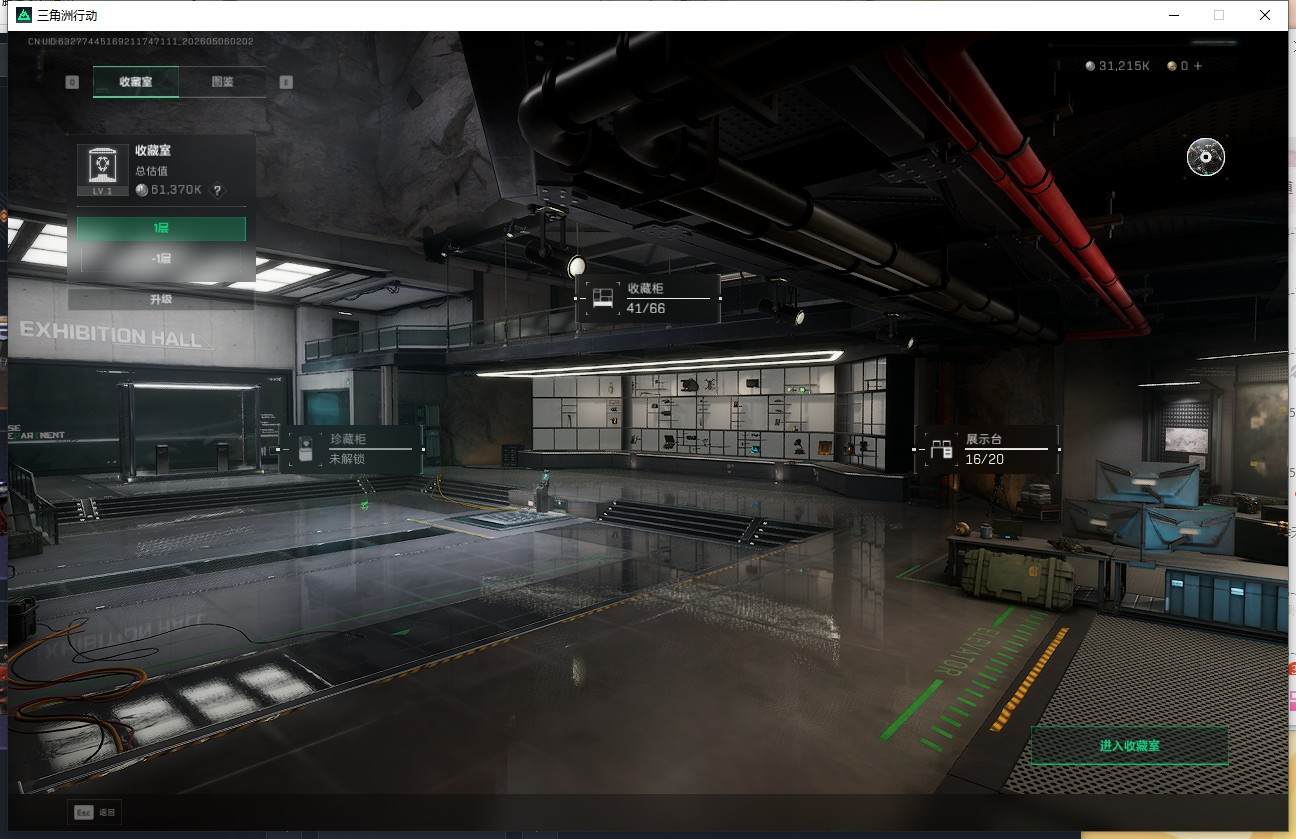Open the 收藏柜 41/66 marker
This screenshot has width=1296, height=839.
coord(648,298)
